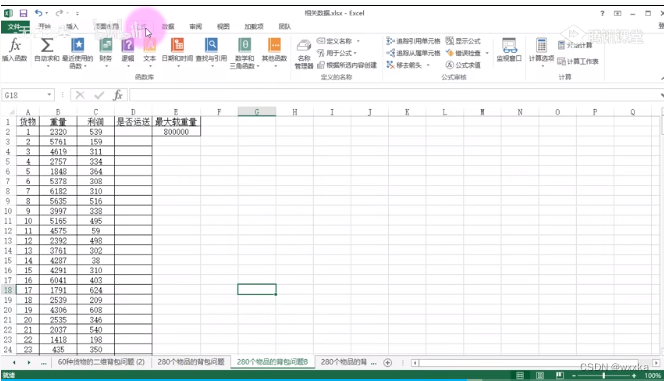Click Error Checking (错误检查)
664x381 pixels.
[464, 53]
